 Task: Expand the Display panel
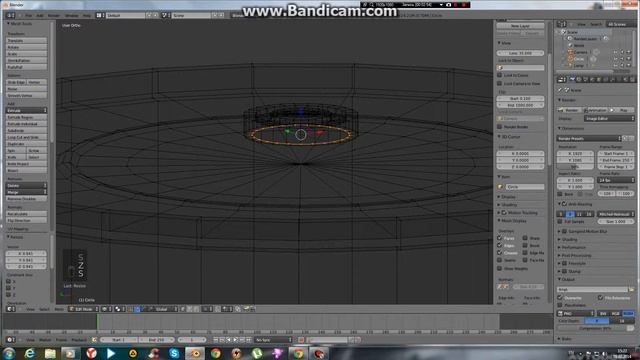(x=499, y=197)
